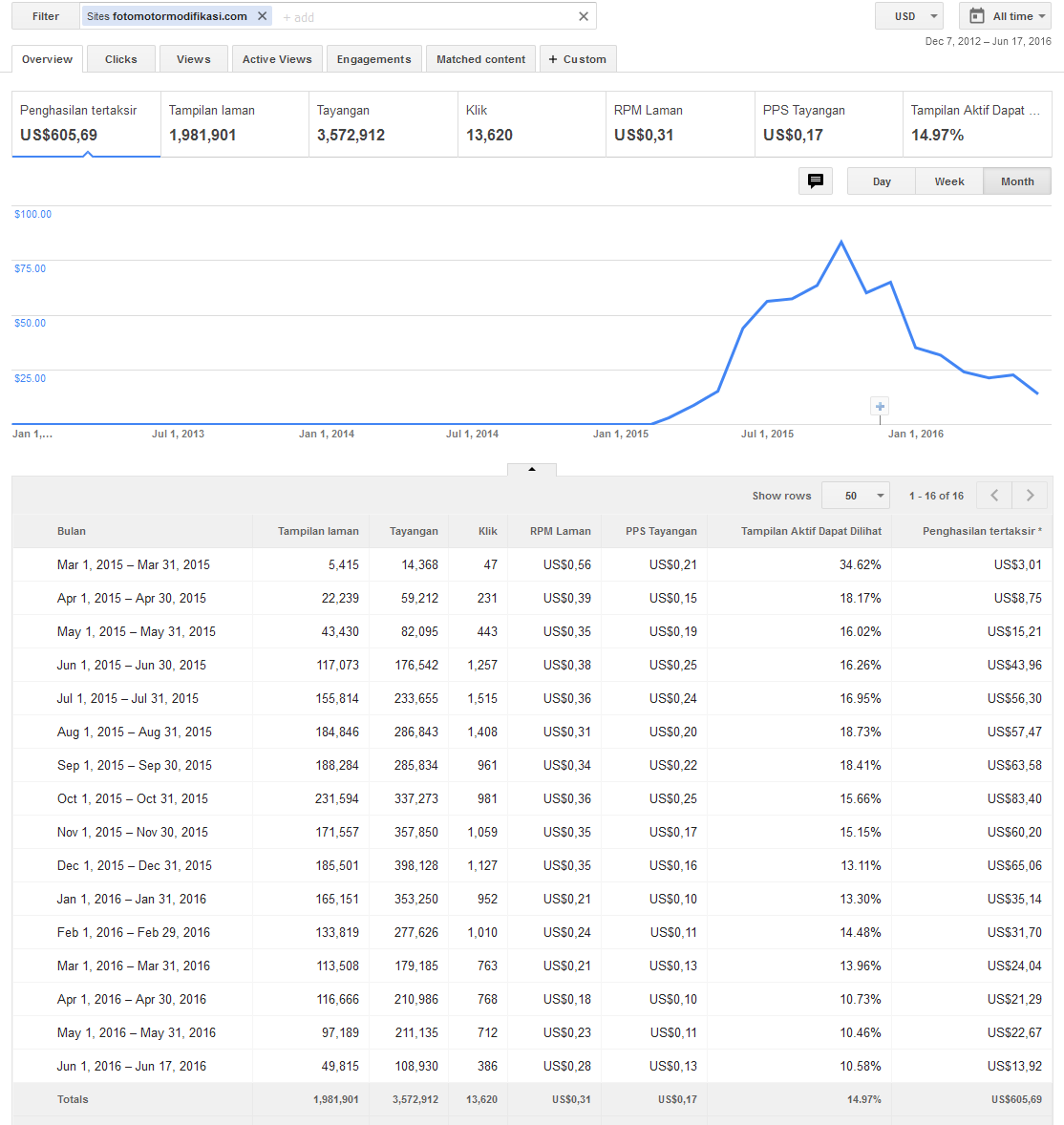The height and width of the screenshot is (1125, 1064).
Task: Collapse the chart using the up arrow
Action: (532, 469)
